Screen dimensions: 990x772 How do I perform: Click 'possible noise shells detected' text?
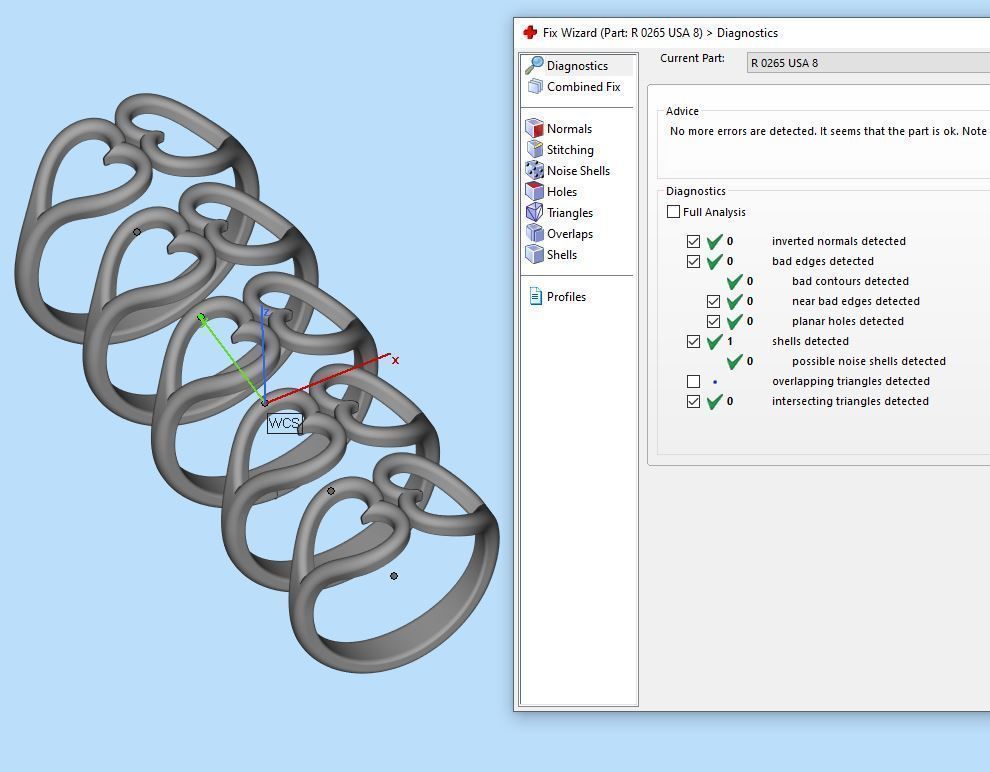point(868,361)
